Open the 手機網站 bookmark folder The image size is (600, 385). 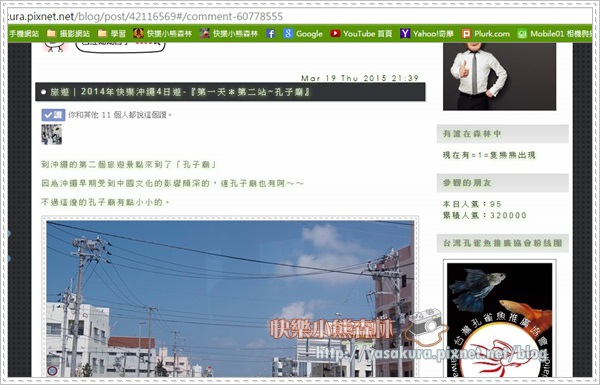coord(24,34)
